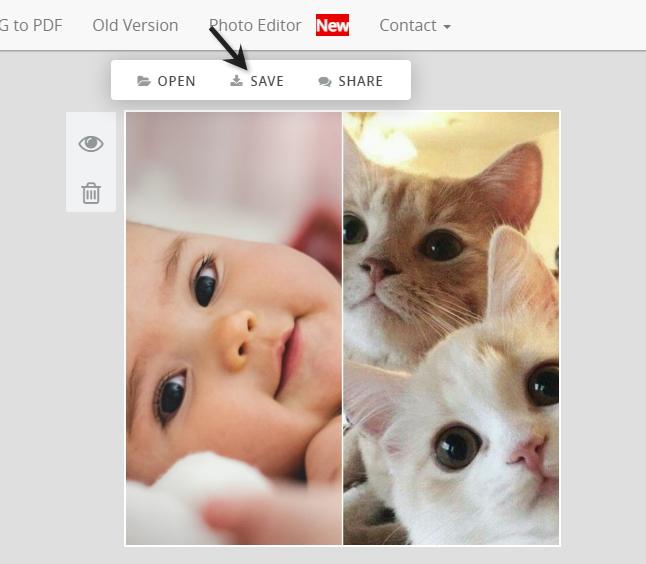Open the Contact dropdown menu
Screen dimensions: 646x564
click(408, 25)
